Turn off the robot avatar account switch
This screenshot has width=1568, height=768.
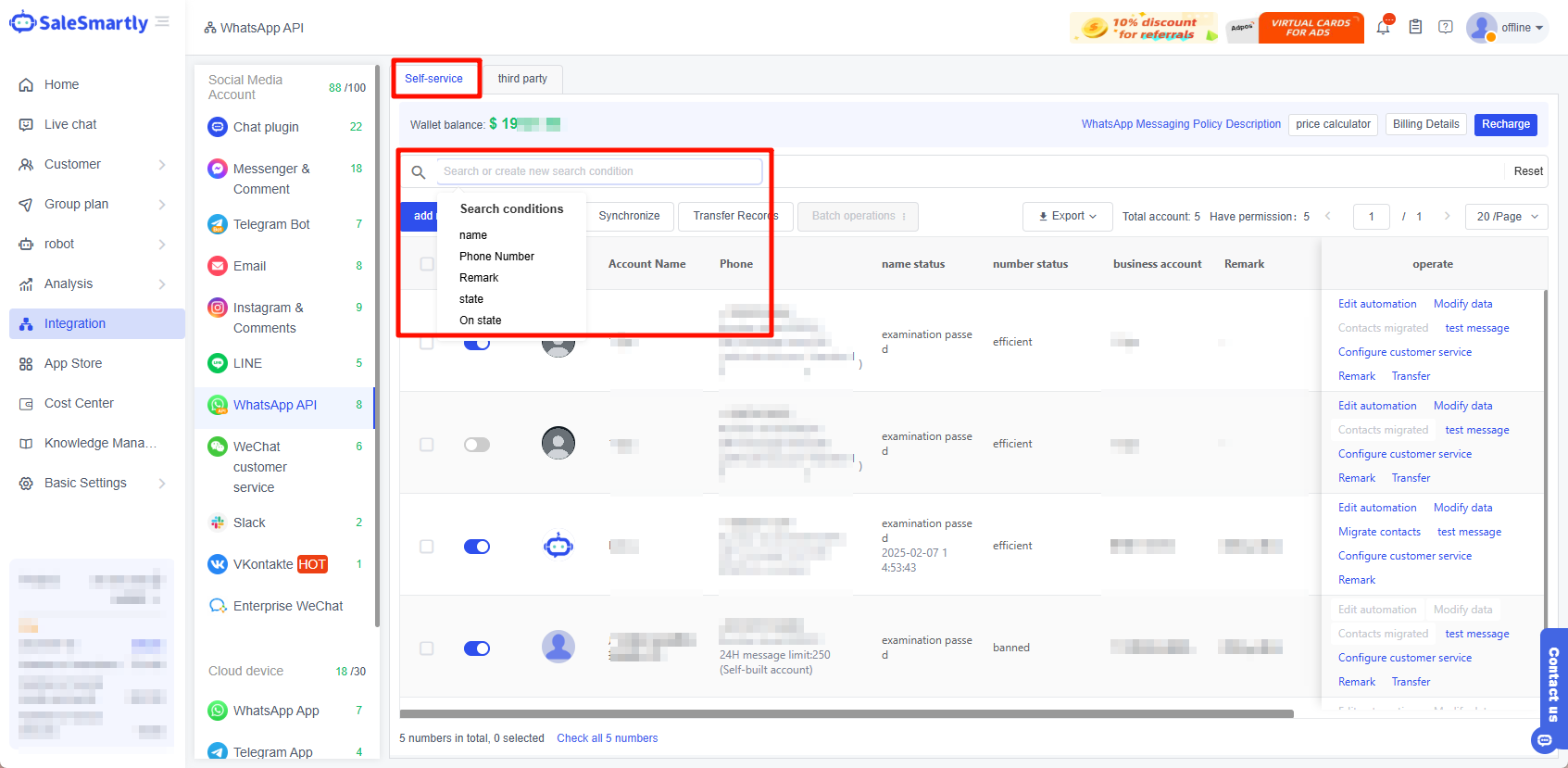click(477, 547)
